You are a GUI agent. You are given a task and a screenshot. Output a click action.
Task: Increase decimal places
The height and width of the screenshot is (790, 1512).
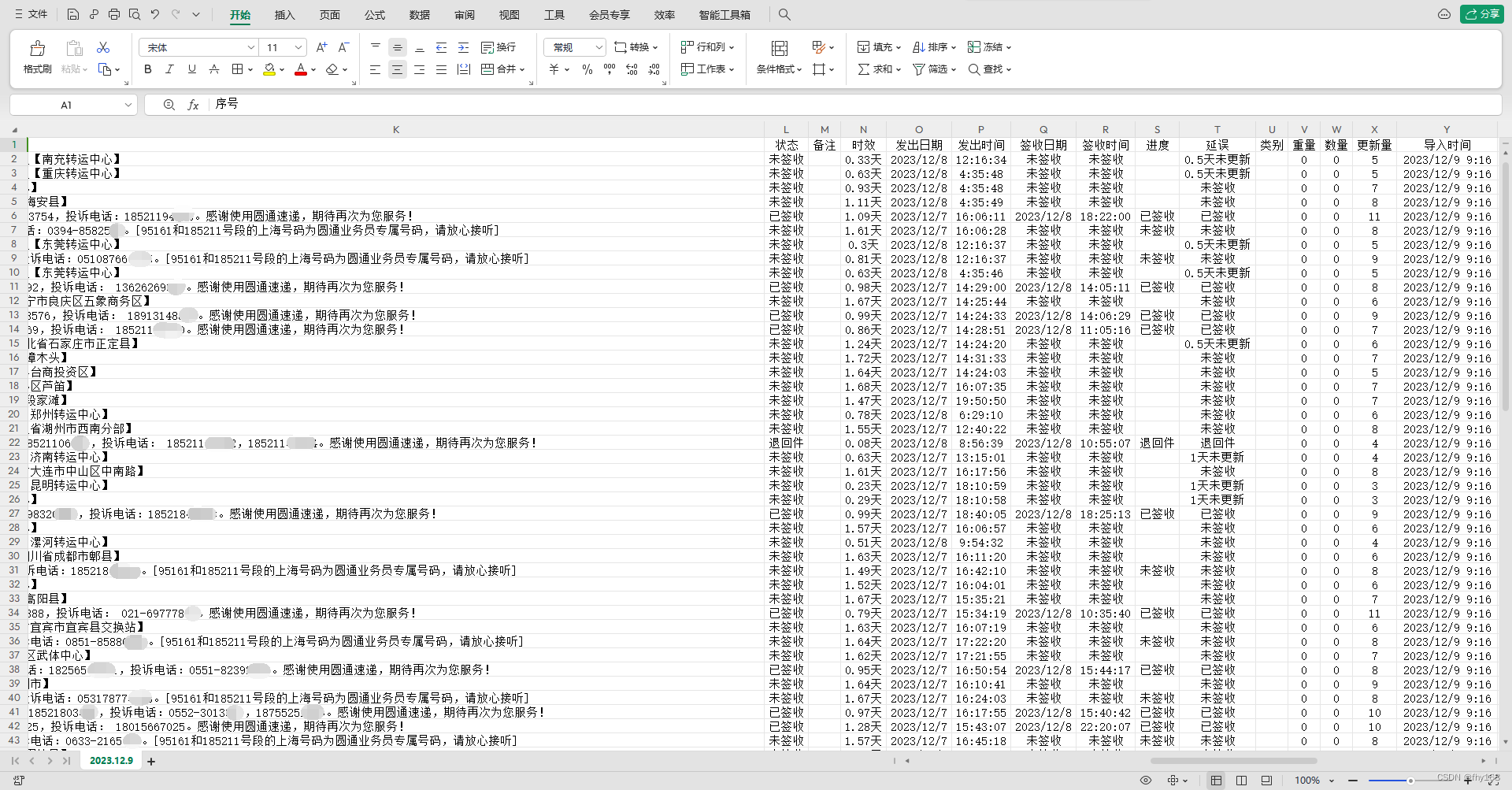click(632, 69)
